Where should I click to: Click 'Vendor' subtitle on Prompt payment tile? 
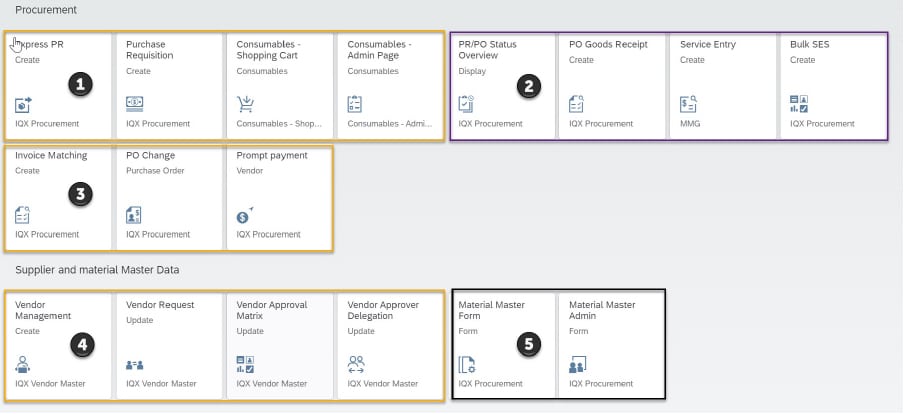pos(250,171)
